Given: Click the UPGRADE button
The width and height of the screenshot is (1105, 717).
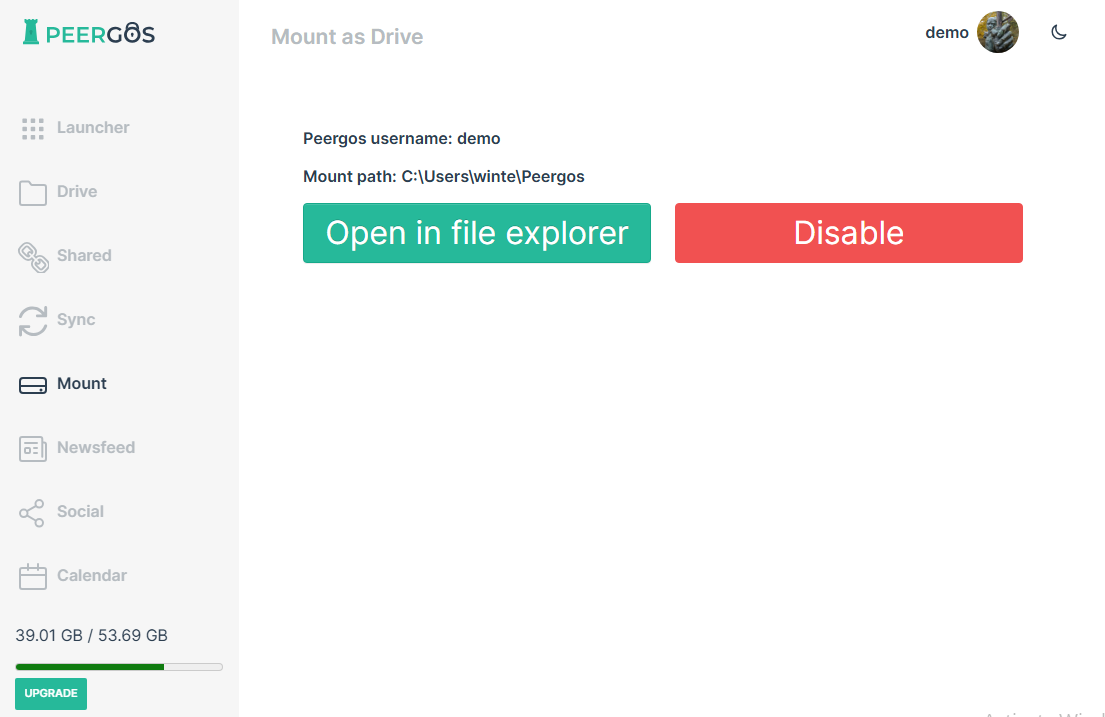Looking at the screenshot, I should 51,694.
